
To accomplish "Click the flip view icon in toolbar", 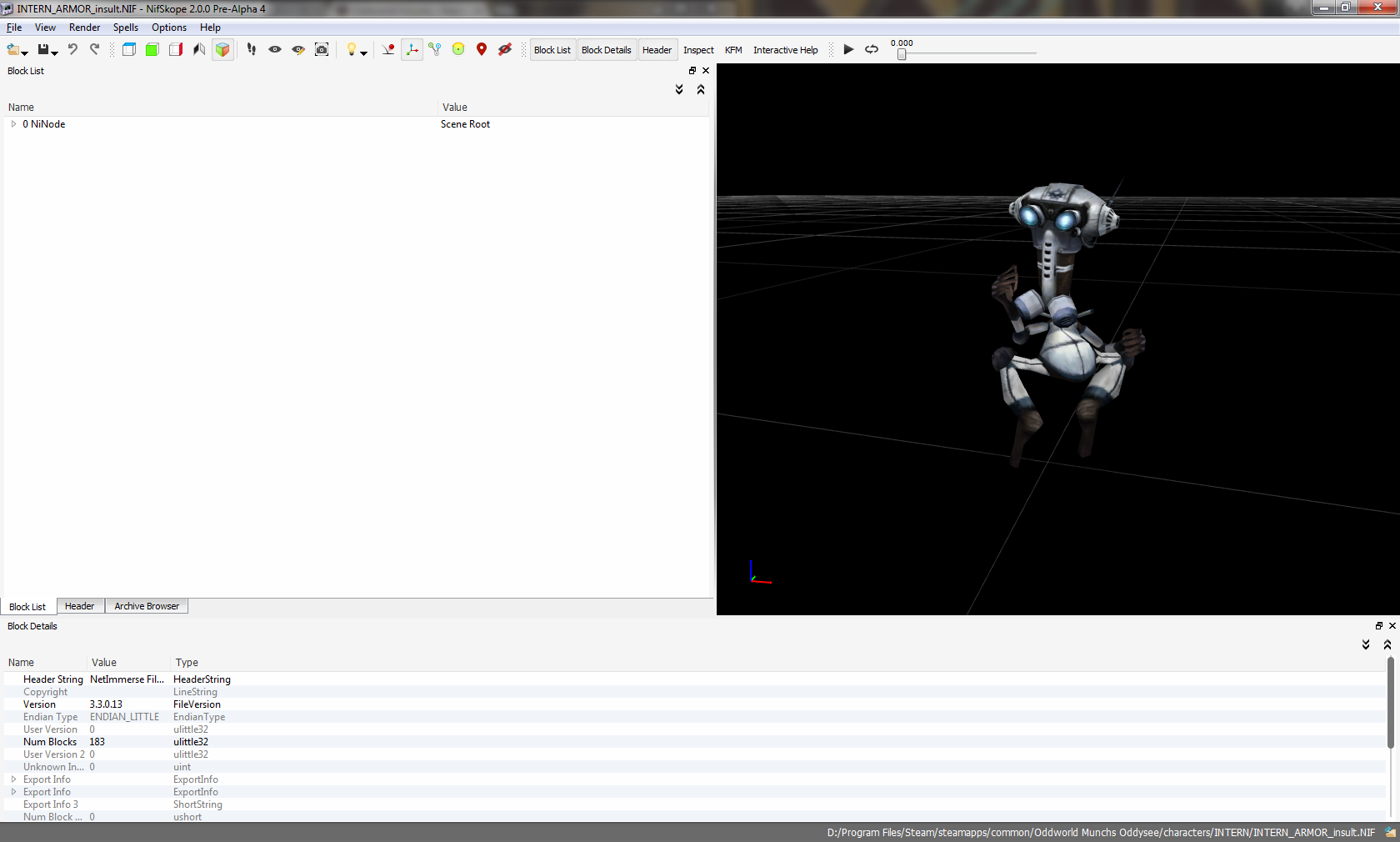I will pos(199,50).
